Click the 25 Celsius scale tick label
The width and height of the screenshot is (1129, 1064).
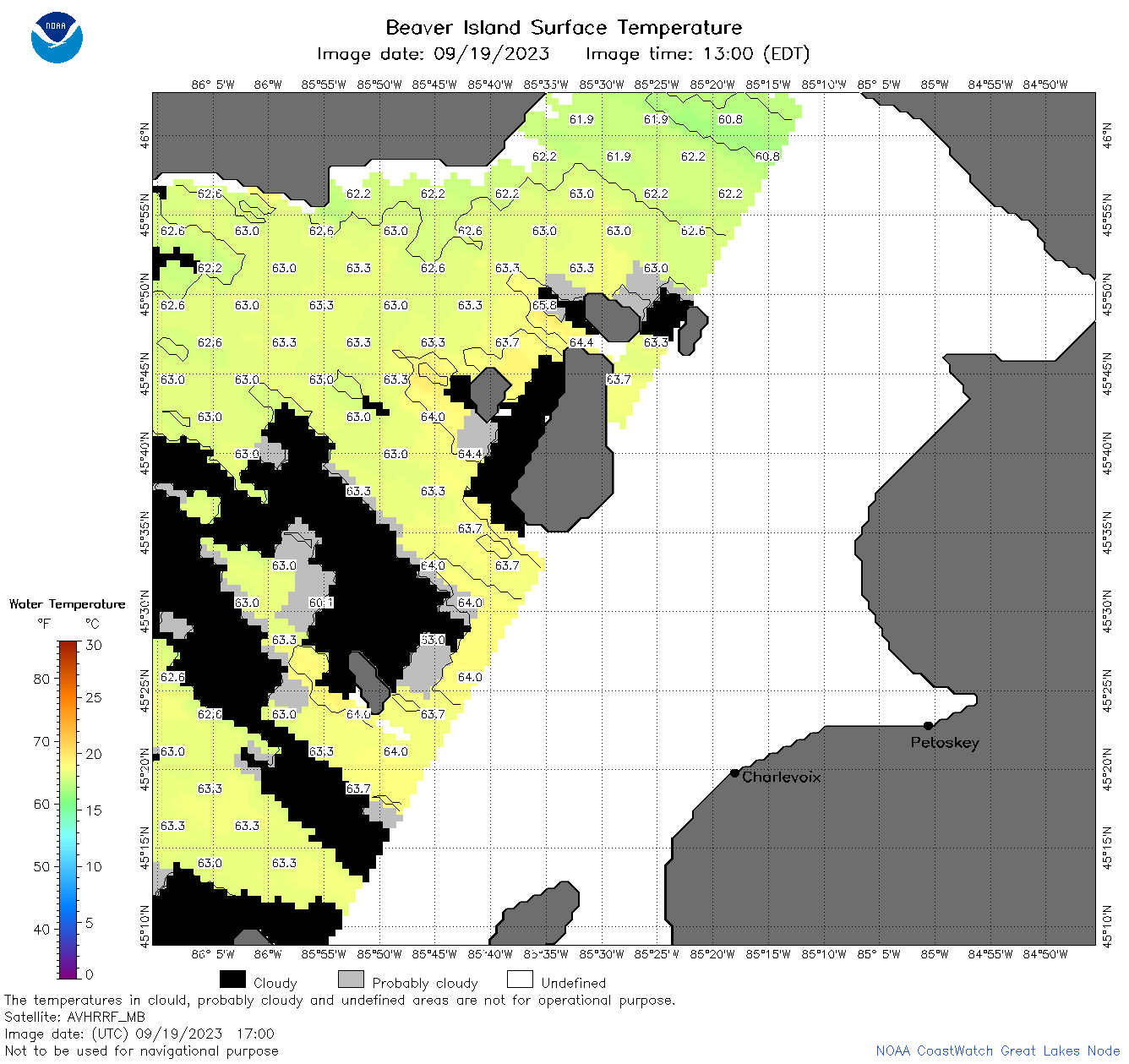[x=94, y=697]
